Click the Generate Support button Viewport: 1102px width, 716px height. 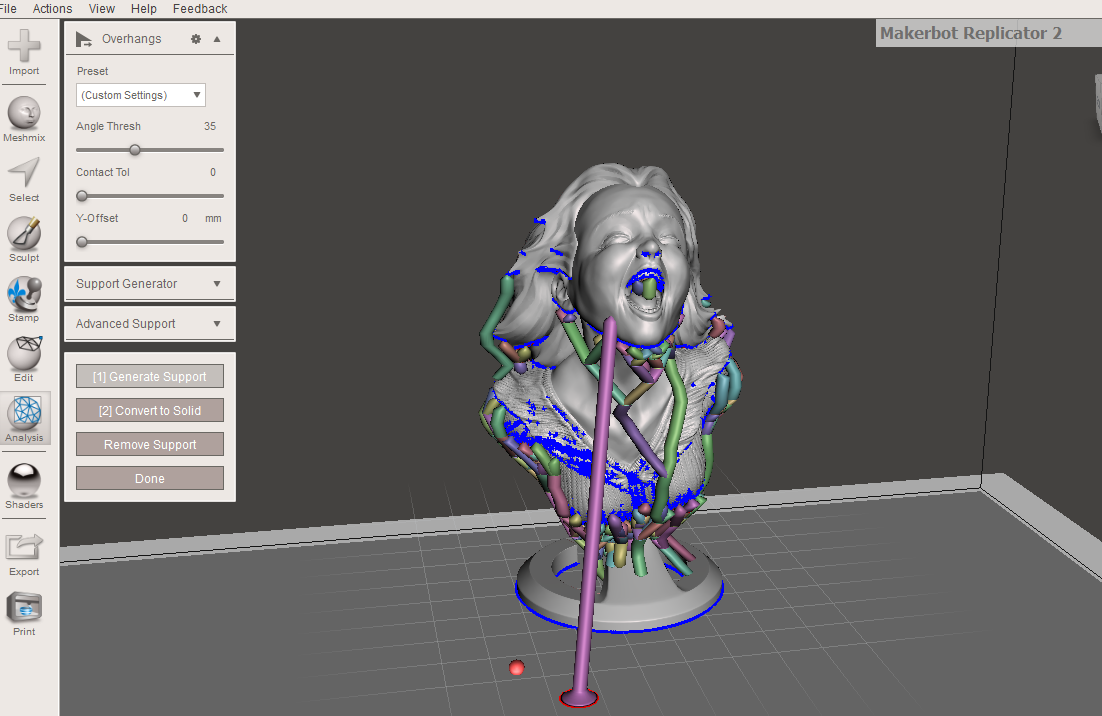(x=149, y=376)
